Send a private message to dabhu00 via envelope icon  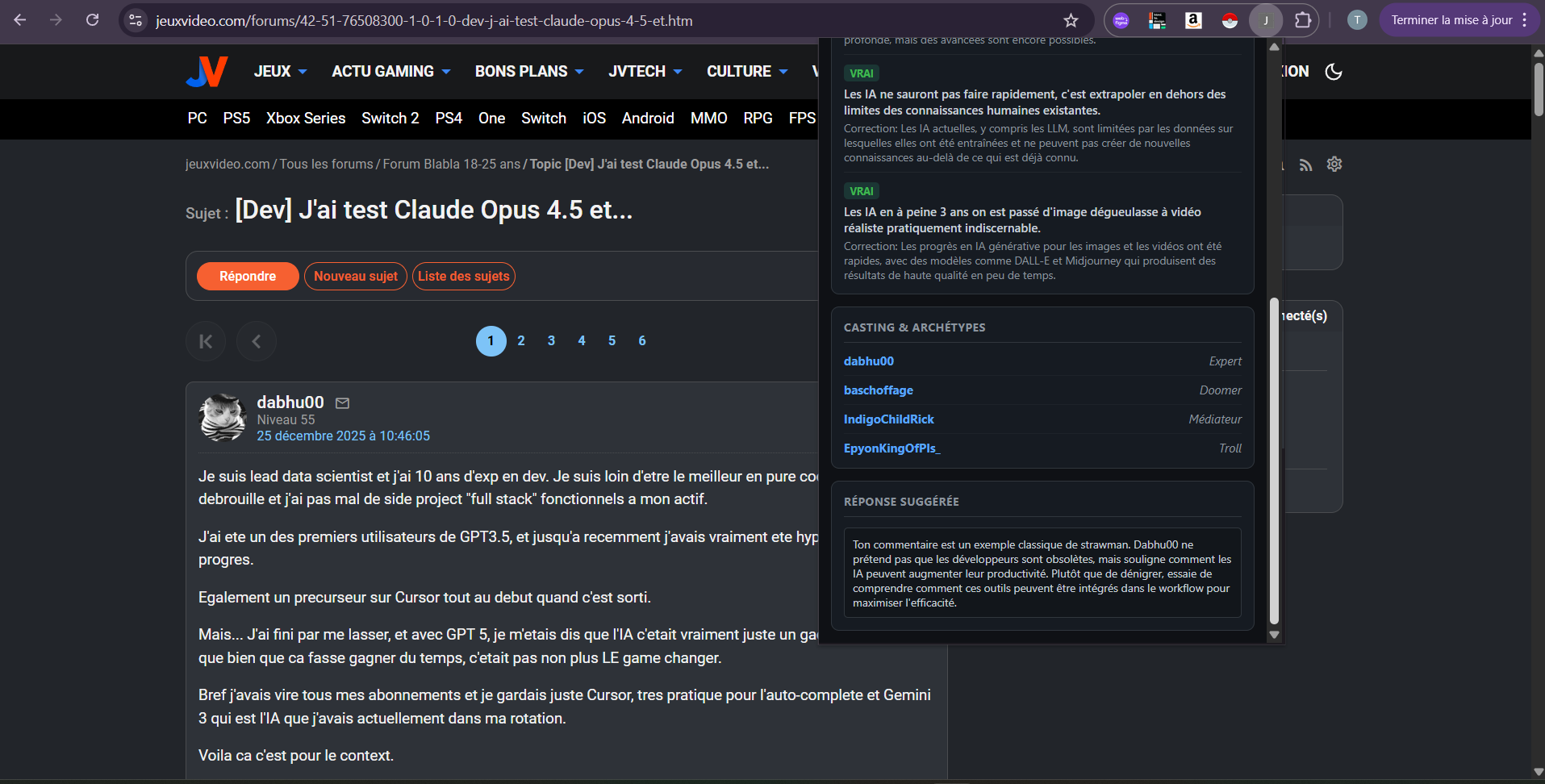342,403
